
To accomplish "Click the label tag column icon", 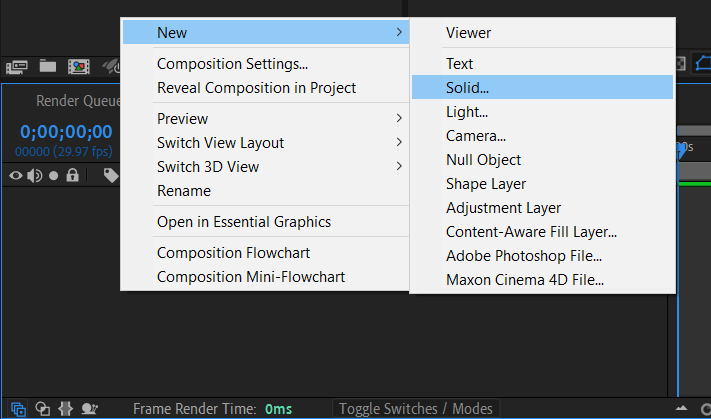I will pyautogui.click(x=110, y=176).
